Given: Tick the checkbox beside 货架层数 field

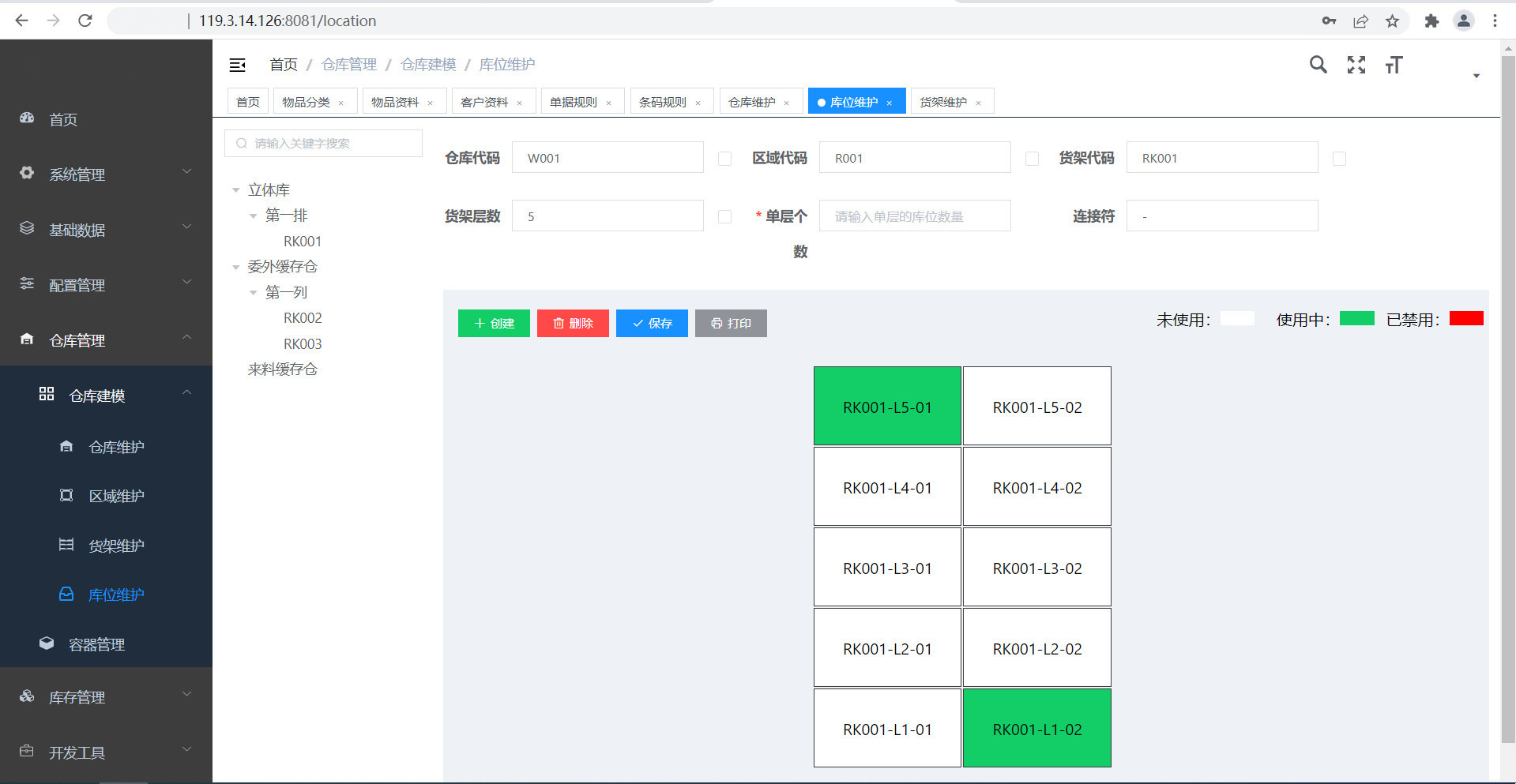Looking at the screenshot, I should 724,217.
